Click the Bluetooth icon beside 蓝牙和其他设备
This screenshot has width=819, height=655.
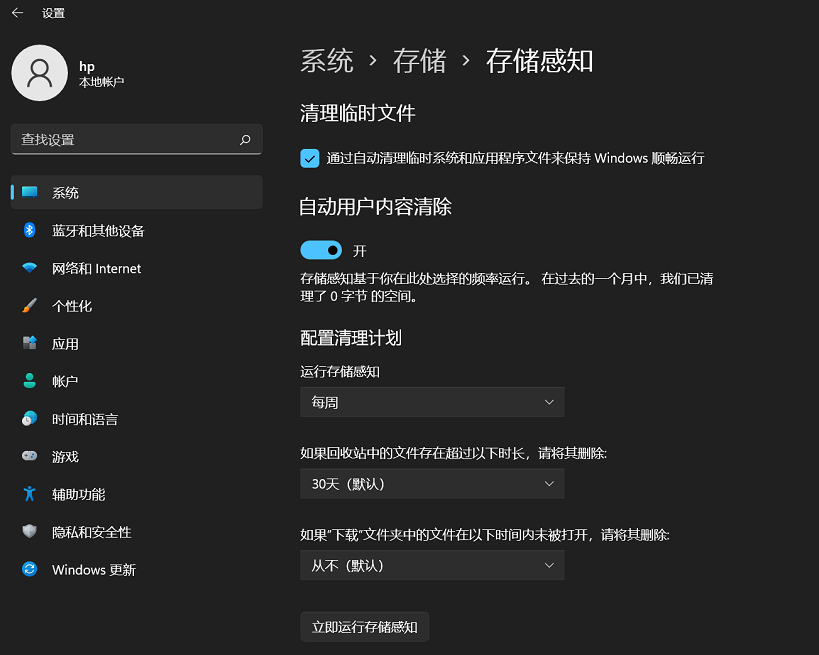30,230
